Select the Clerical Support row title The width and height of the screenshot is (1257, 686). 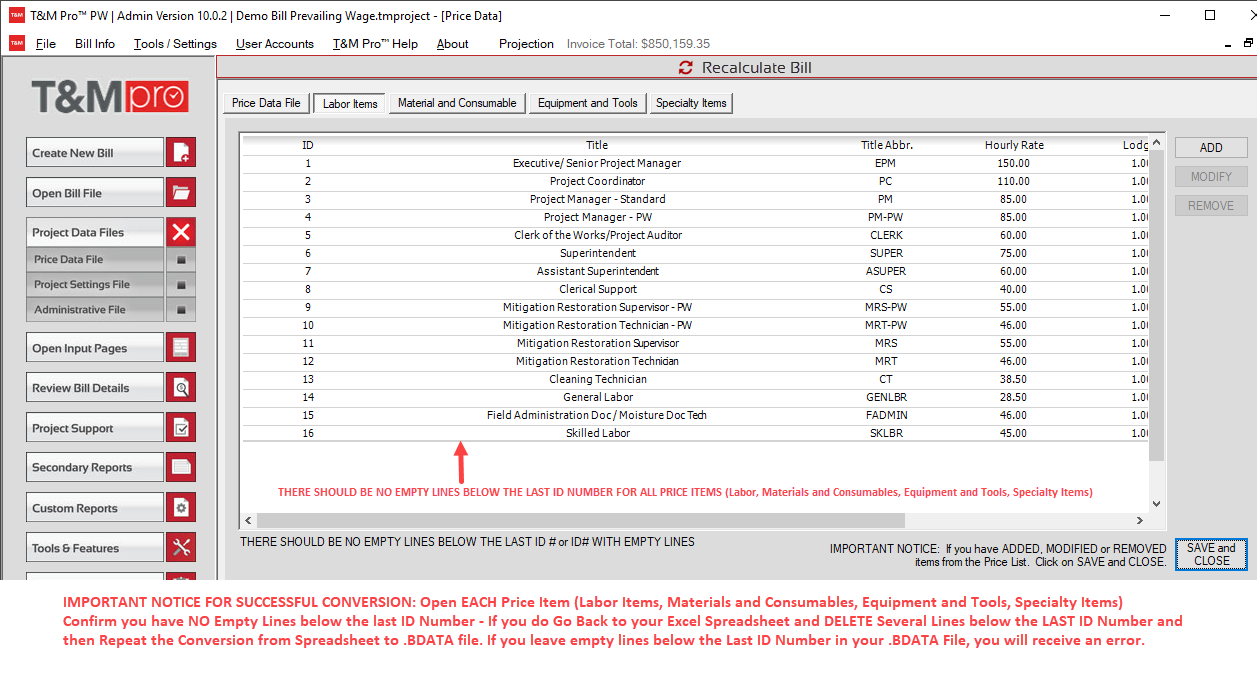pos(597,289)
